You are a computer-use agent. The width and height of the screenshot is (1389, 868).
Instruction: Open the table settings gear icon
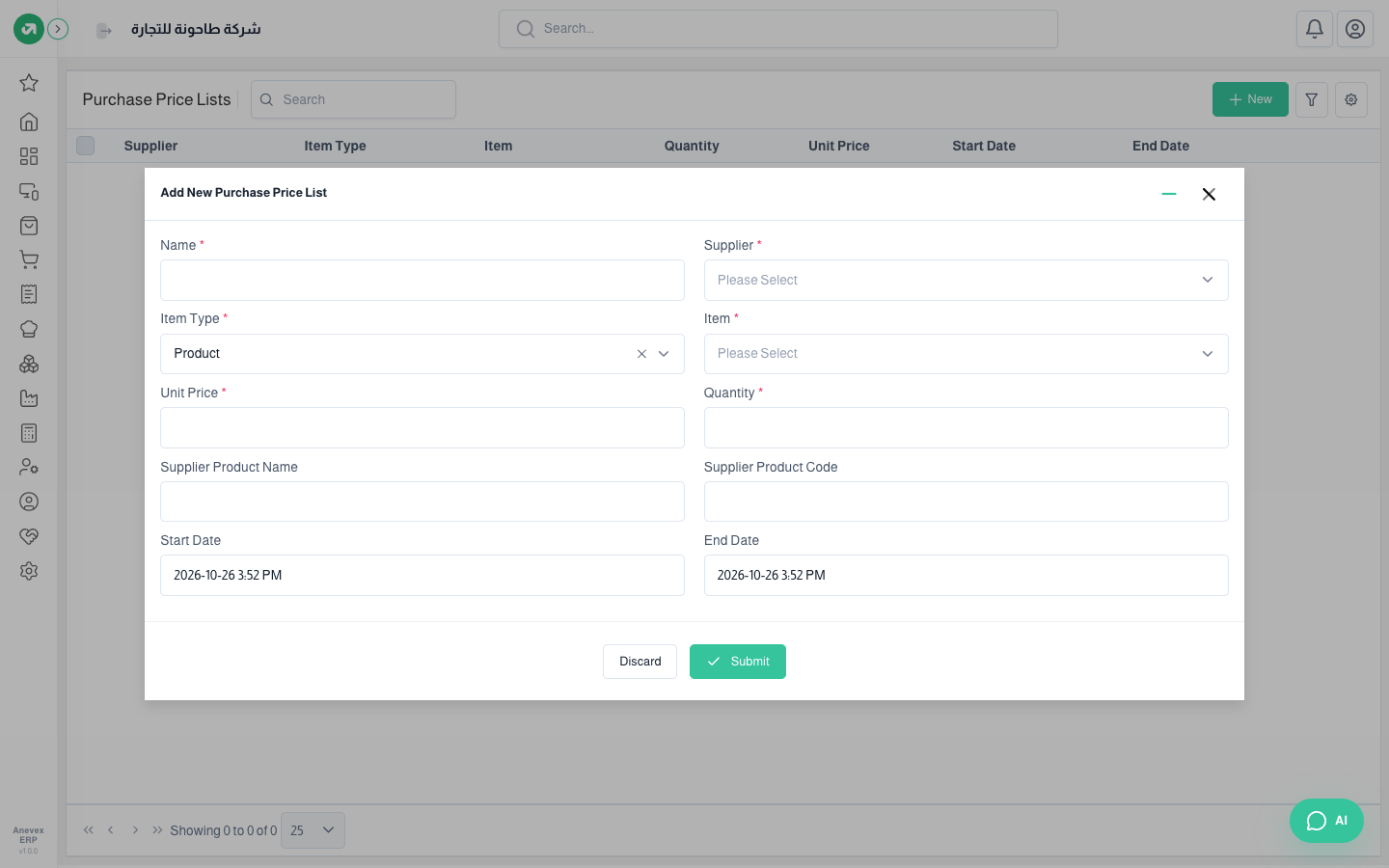point(1351,99)
